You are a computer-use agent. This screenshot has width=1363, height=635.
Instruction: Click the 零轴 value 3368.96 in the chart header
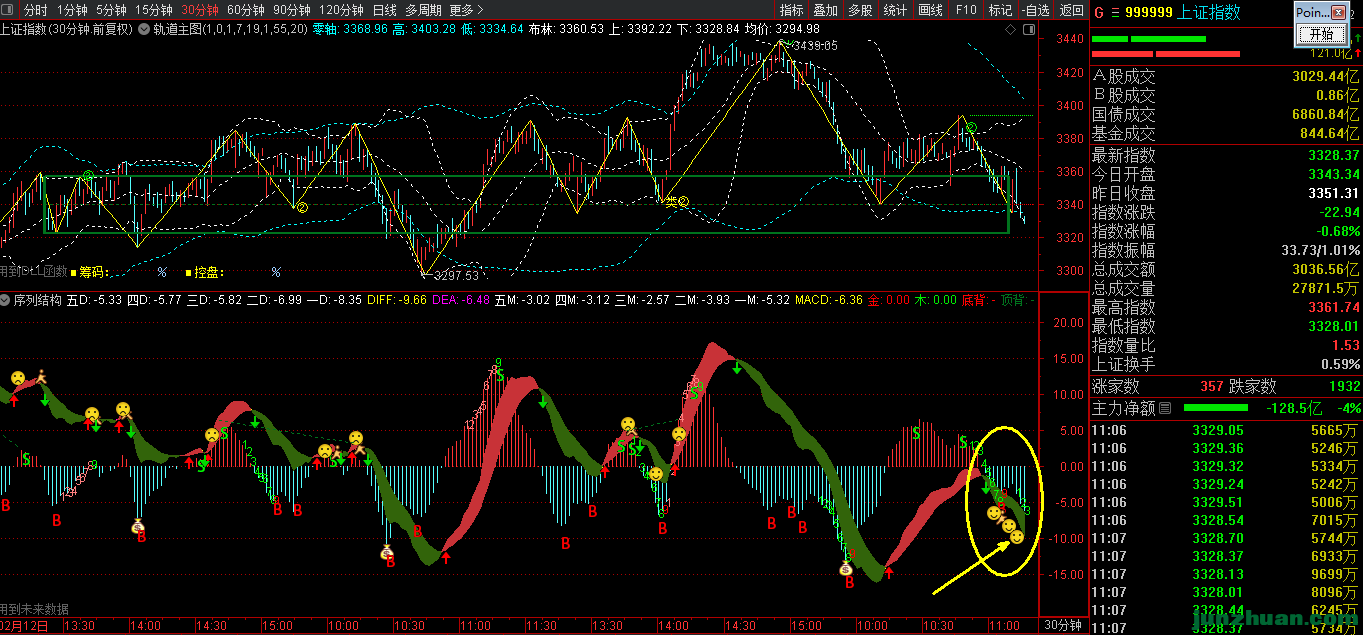366,29
